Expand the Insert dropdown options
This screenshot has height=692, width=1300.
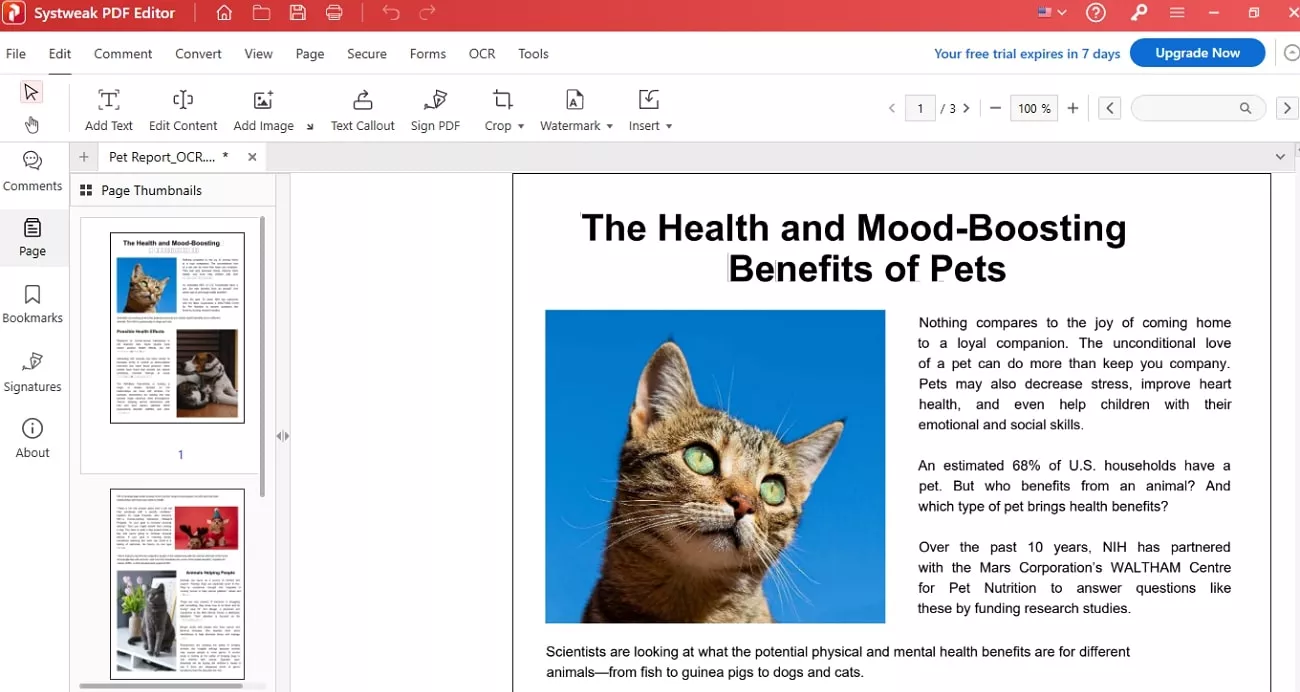650,110
